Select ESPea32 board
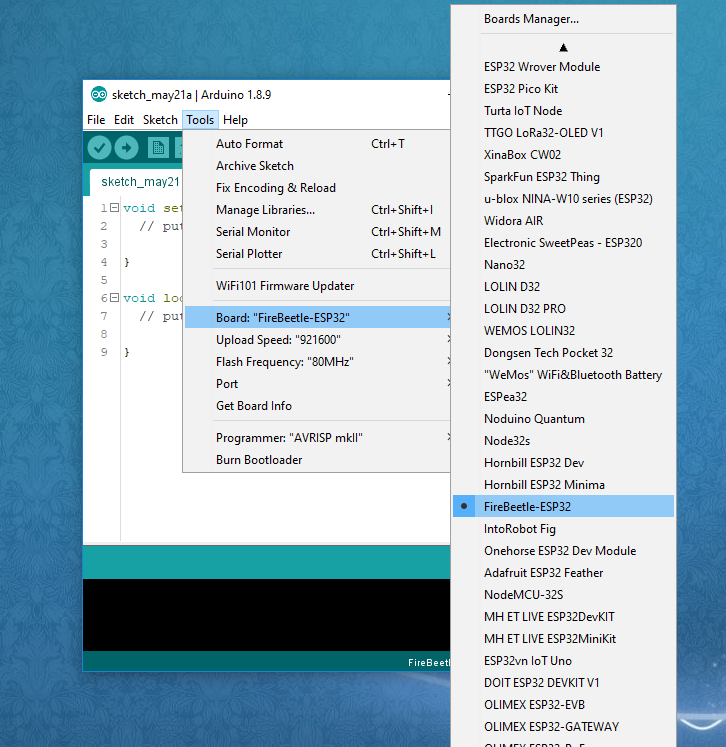Image resolution: width=726 pixels, height=747 pixels. pyautogui.click(x=564, y=396)
